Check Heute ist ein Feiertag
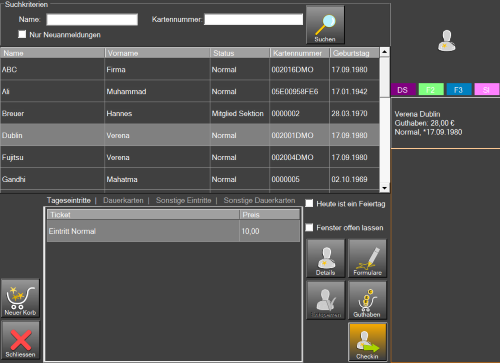500x363 pixels. click(309, 203)
